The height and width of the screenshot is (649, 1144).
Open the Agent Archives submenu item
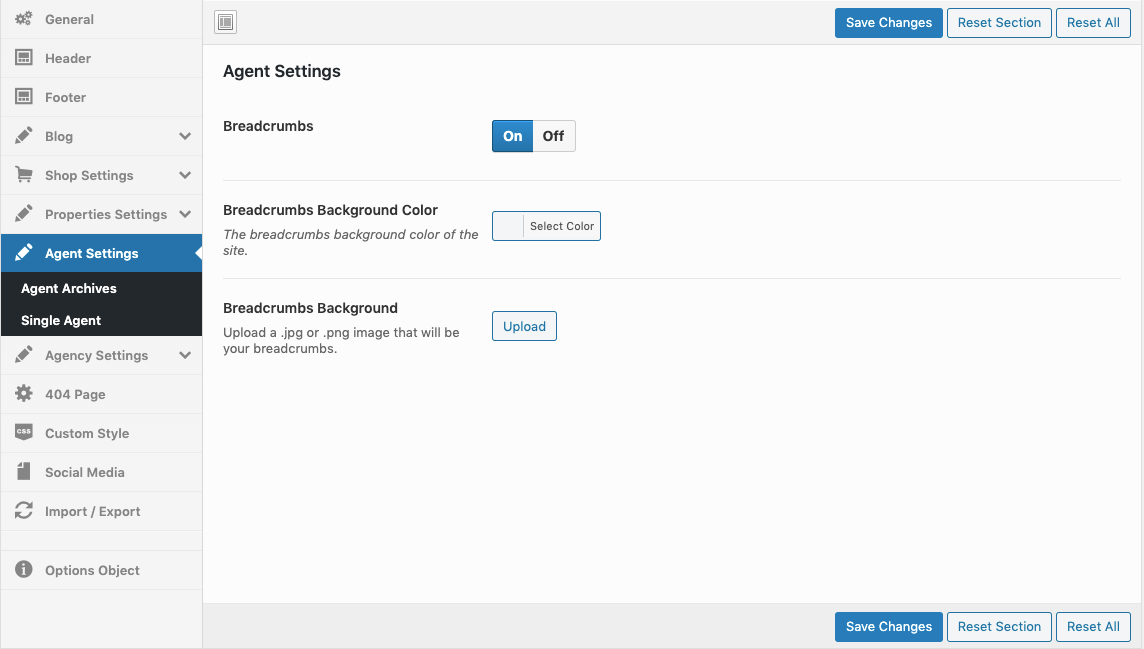click(69, 288)
